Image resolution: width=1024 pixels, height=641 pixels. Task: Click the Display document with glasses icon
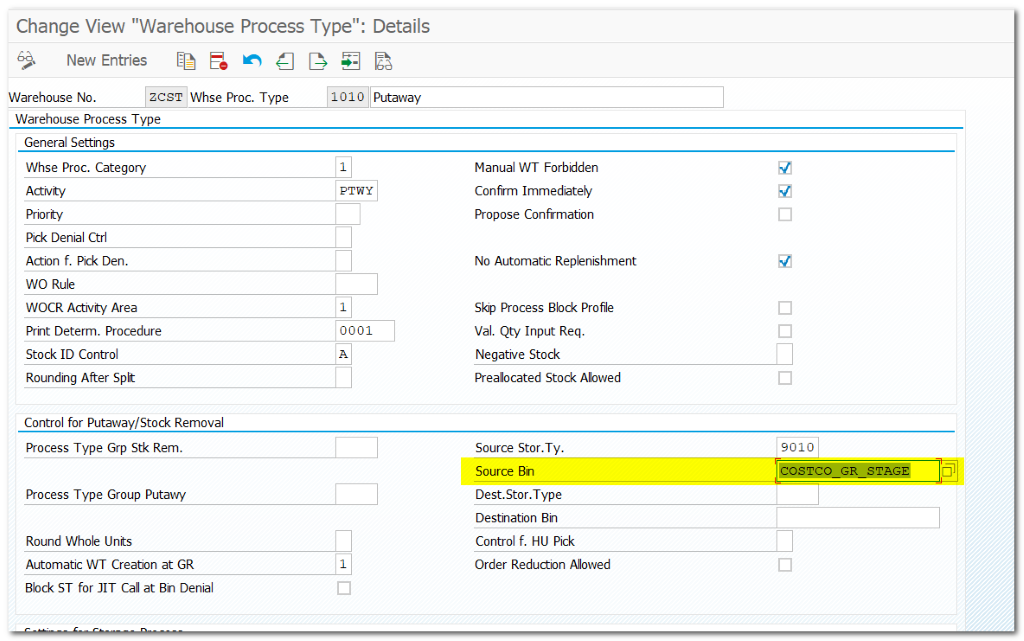pyautogui.click(x=383, y=60)
